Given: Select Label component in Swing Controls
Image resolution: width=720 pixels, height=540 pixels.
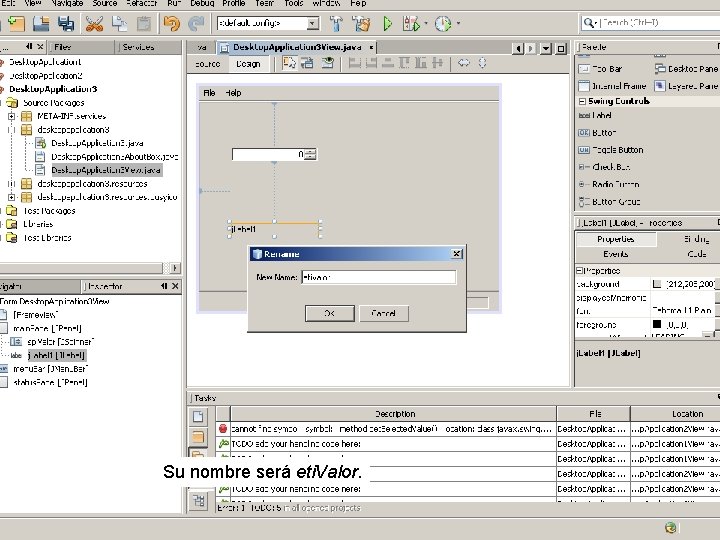Looking at the screenshot, I should [x=595, y=115].
